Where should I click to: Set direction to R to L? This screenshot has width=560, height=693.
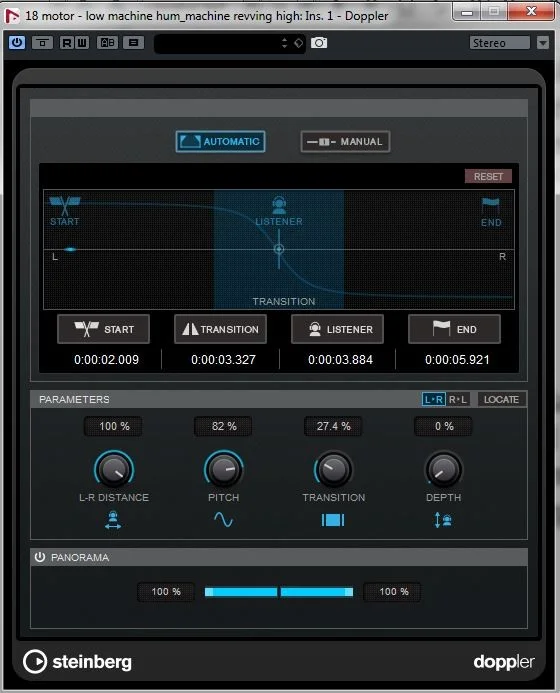(x=457, y=400)
